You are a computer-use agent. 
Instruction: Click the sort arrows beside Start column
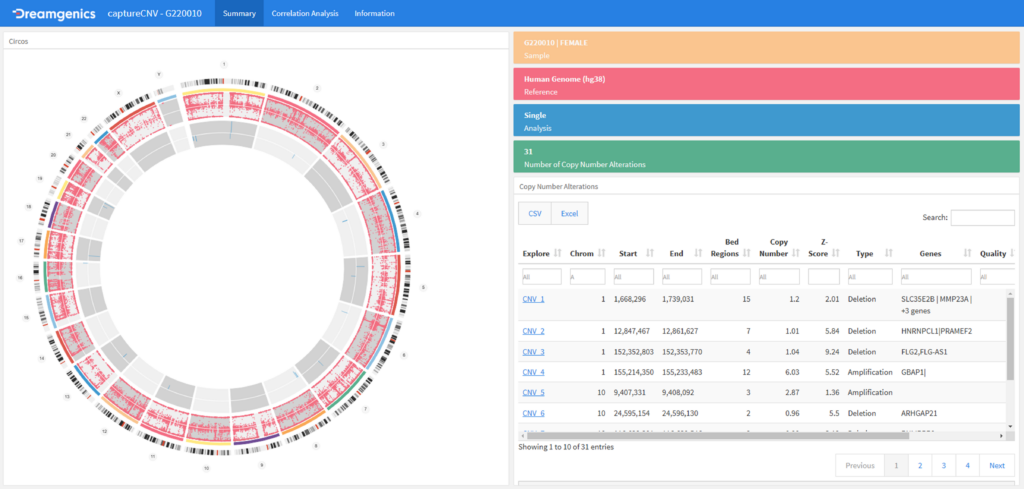[x=650, y=253]
